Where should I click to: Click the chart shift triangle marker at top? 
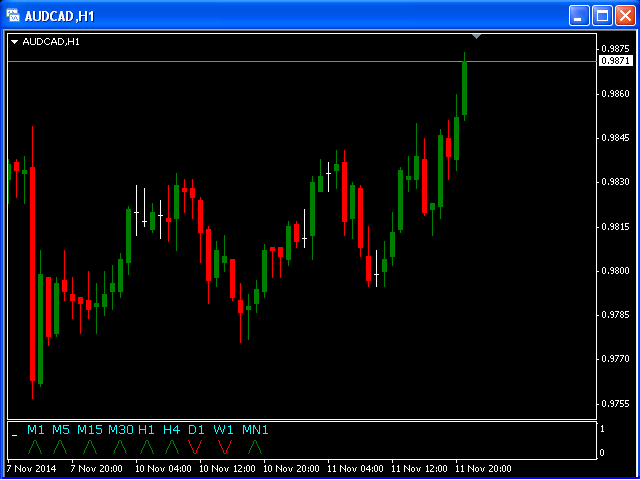pos(477,36)
